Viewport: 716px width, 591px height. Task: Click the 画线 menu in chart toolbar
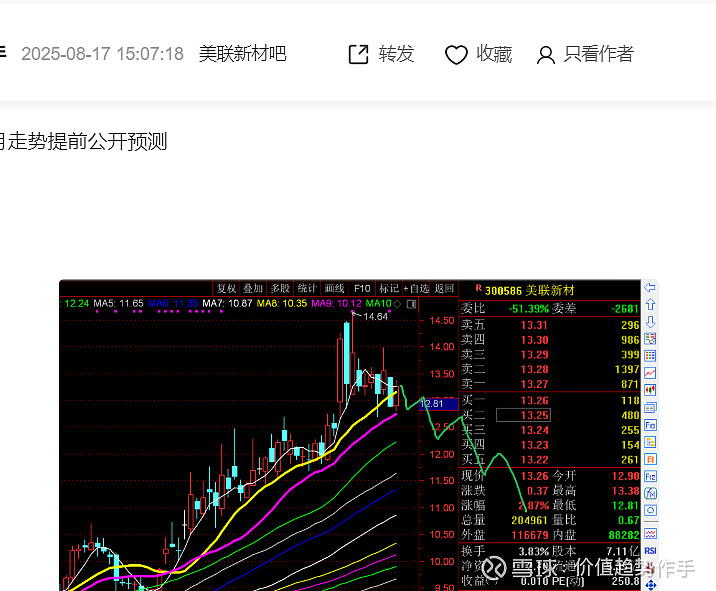(334, 289)
